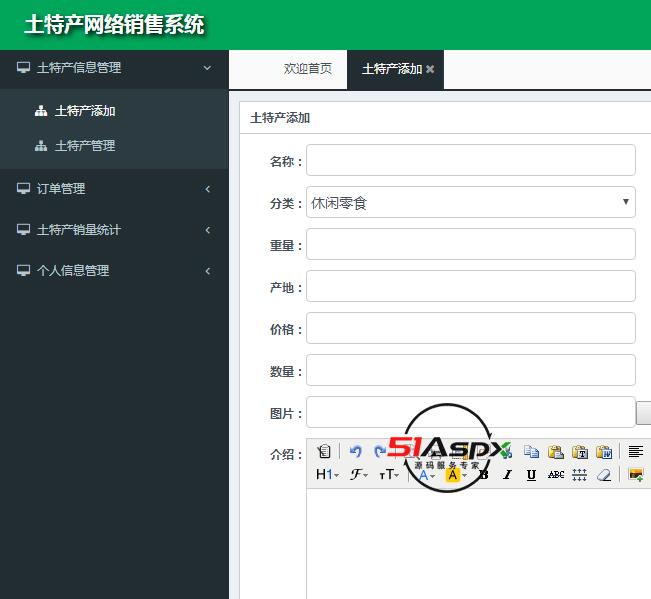
Task: Collapse the 土特产信息管理 menu chevron
Action: [207, 68]
